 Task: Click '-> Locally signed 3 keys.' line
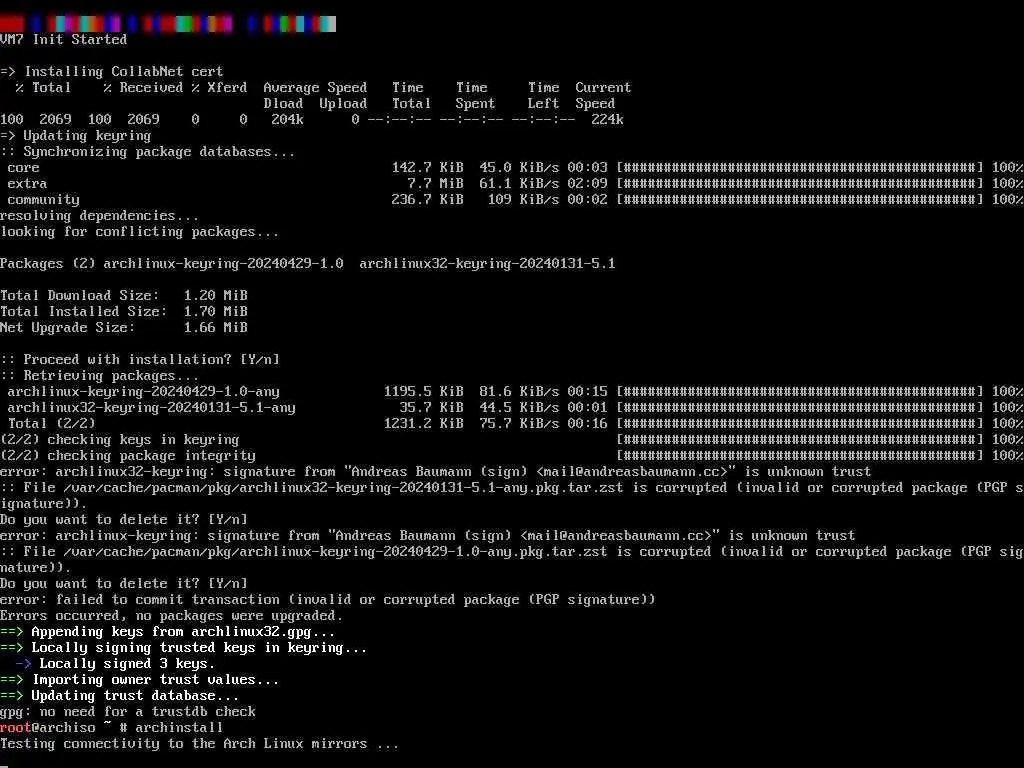pos(115,664)
